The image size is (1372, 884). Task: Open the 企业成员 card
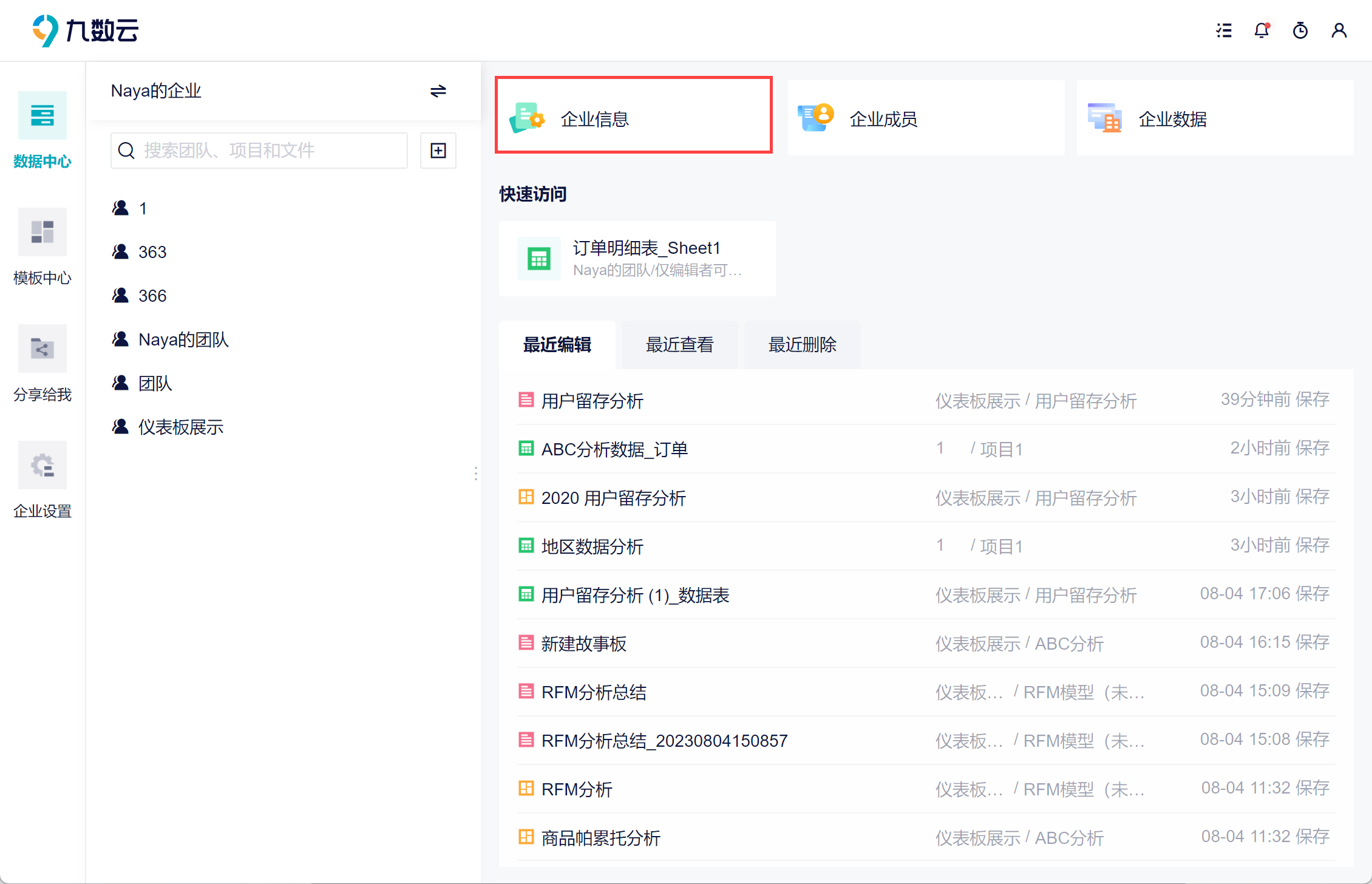[925, 118]
